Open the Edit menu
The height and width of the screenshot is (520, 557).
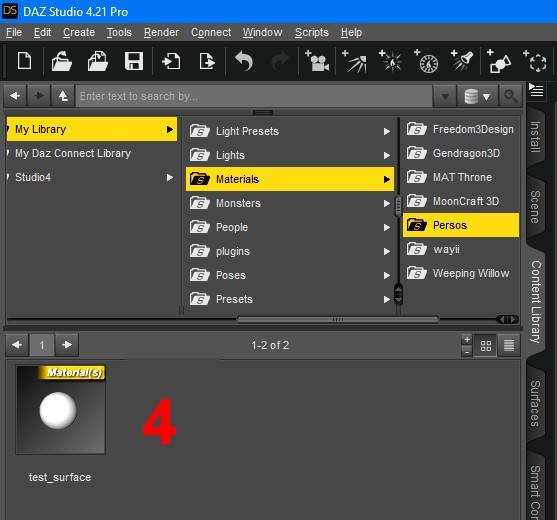point(42,32)
